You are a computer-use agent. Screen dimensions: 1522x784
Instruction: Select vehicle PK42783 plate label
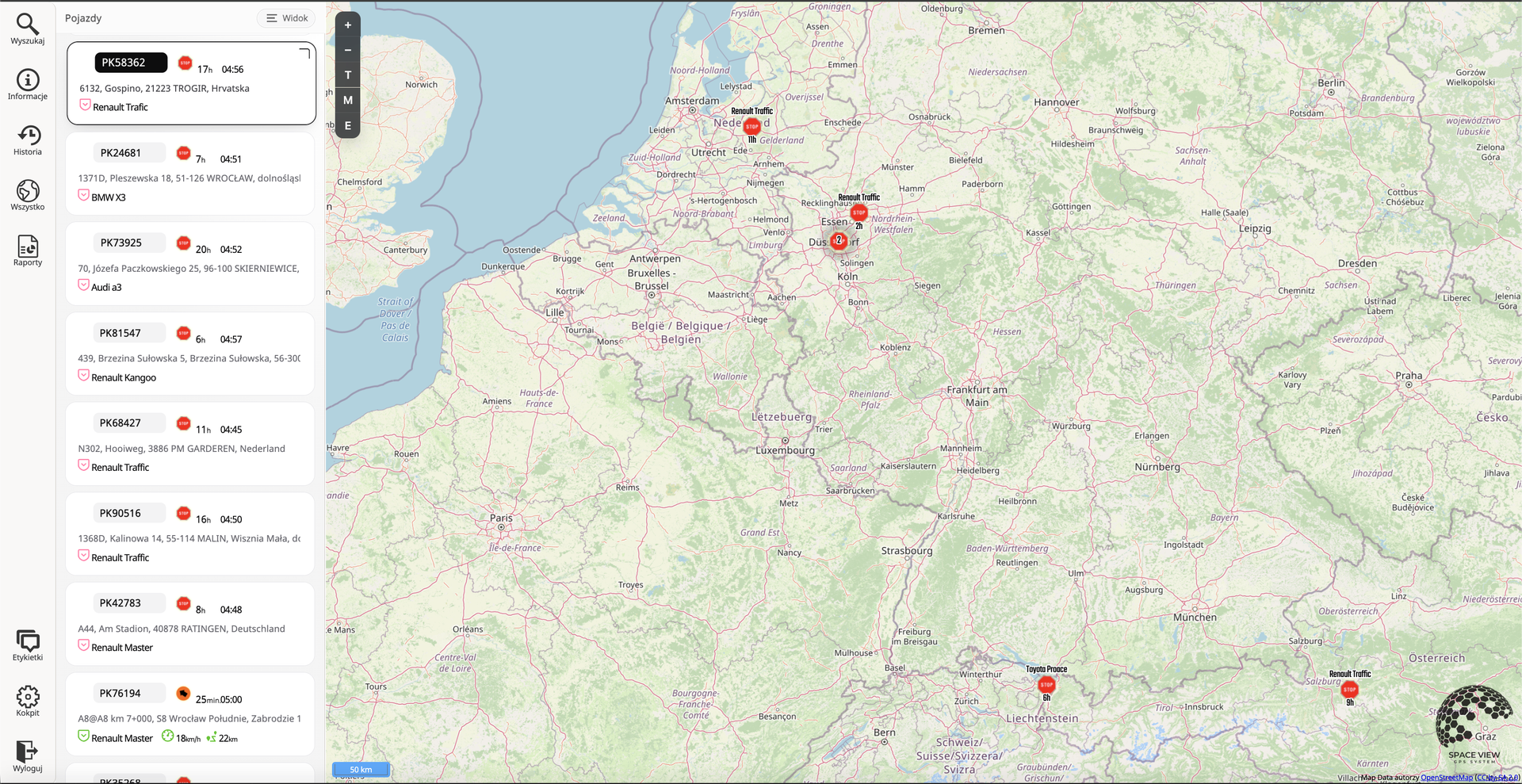pos(129,603)
